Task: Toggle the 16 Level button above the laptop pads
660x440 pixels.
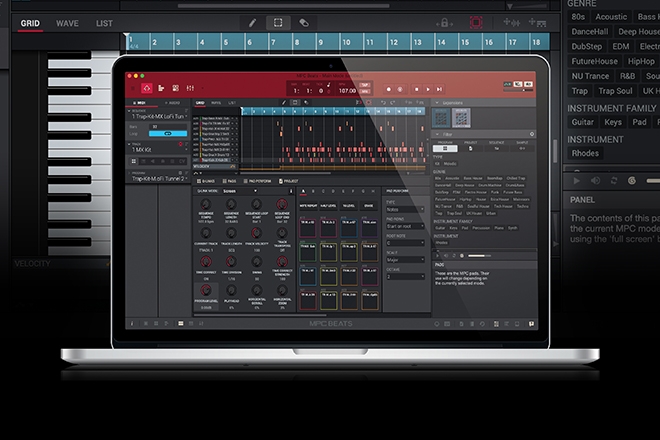Action: 349,205
